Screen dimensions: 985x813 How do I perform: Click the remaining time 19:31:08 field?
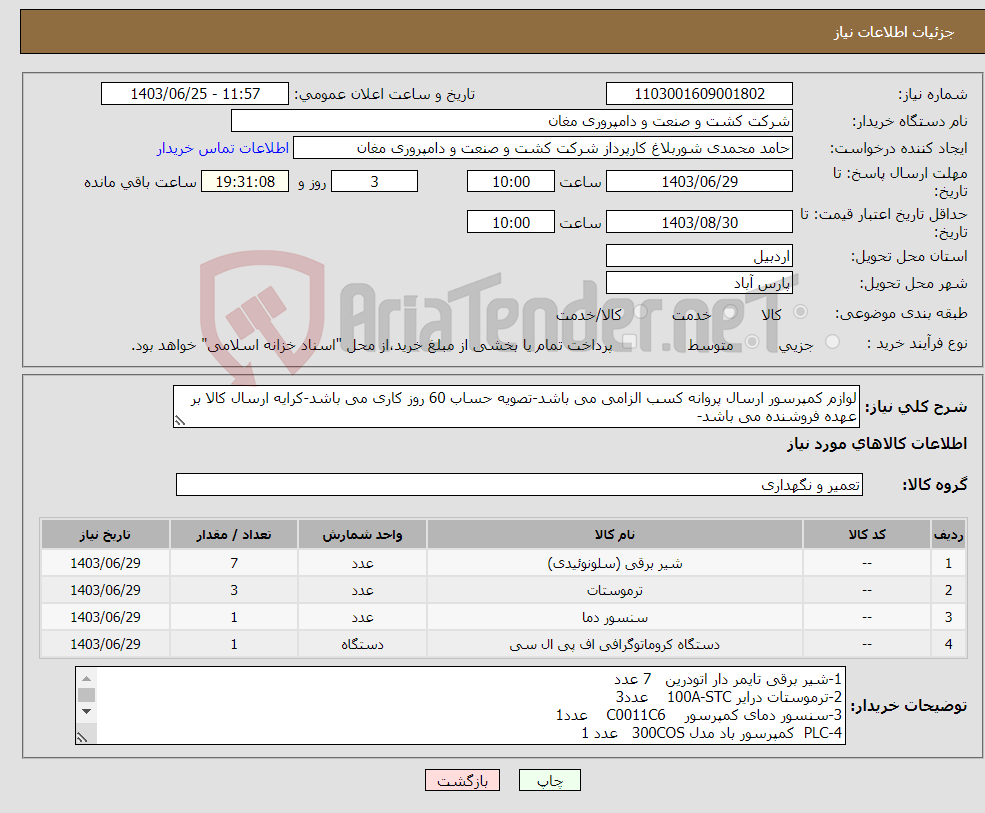tap(245, 182)
